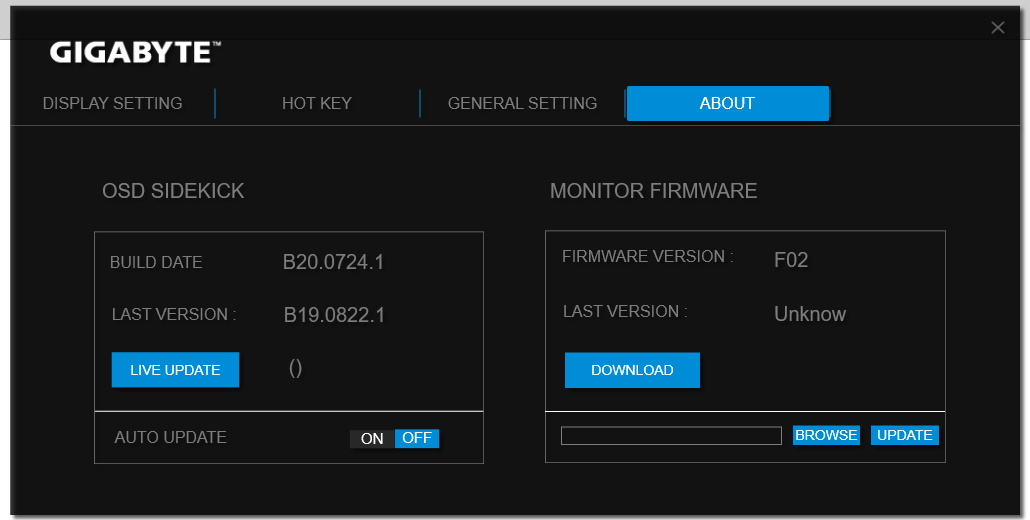1030x520 pixels.
Task: Set Auto Update to OFF
Action: click(417, 438)
